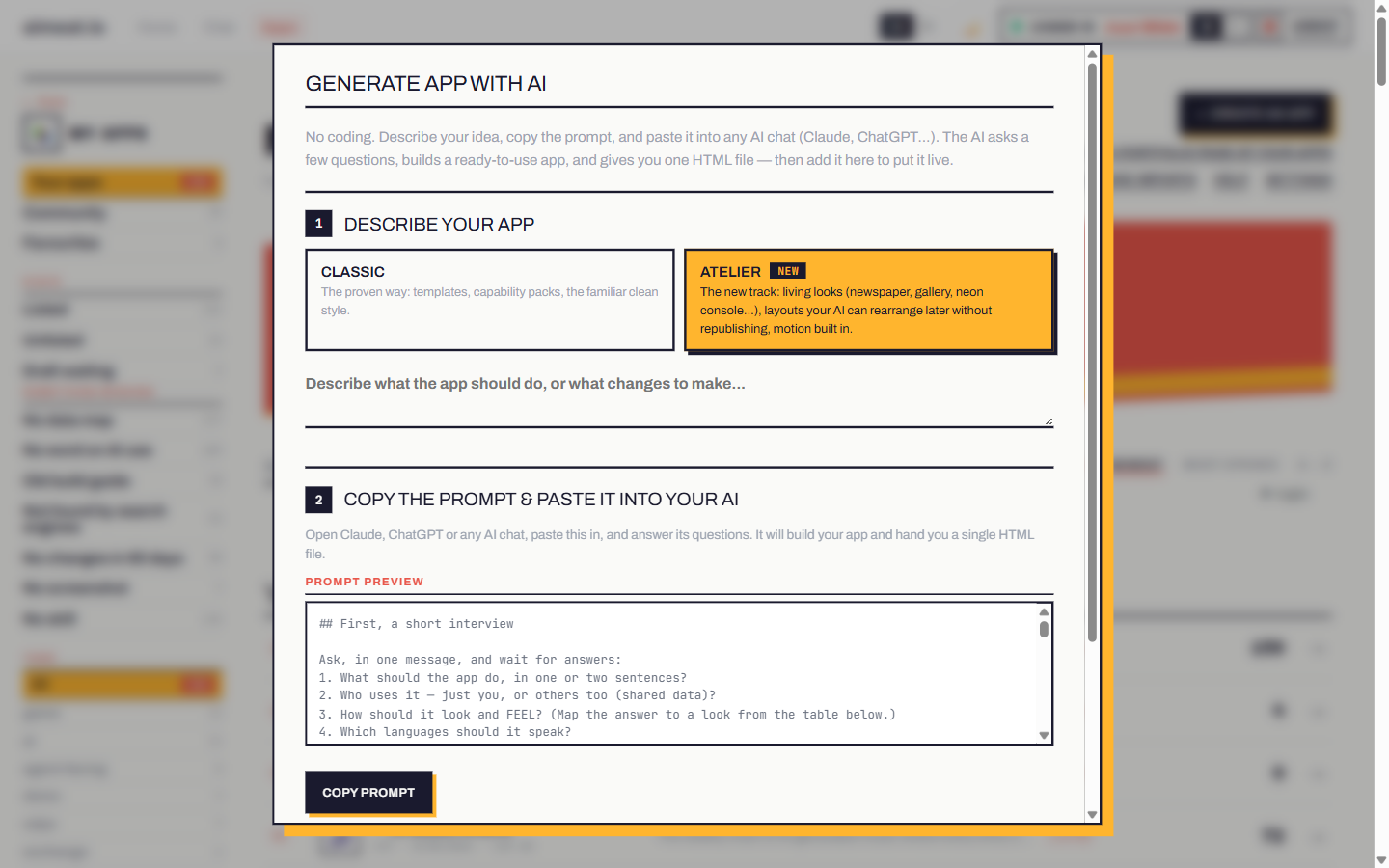Click the COPY PROMPT button

tap(368, 792)
